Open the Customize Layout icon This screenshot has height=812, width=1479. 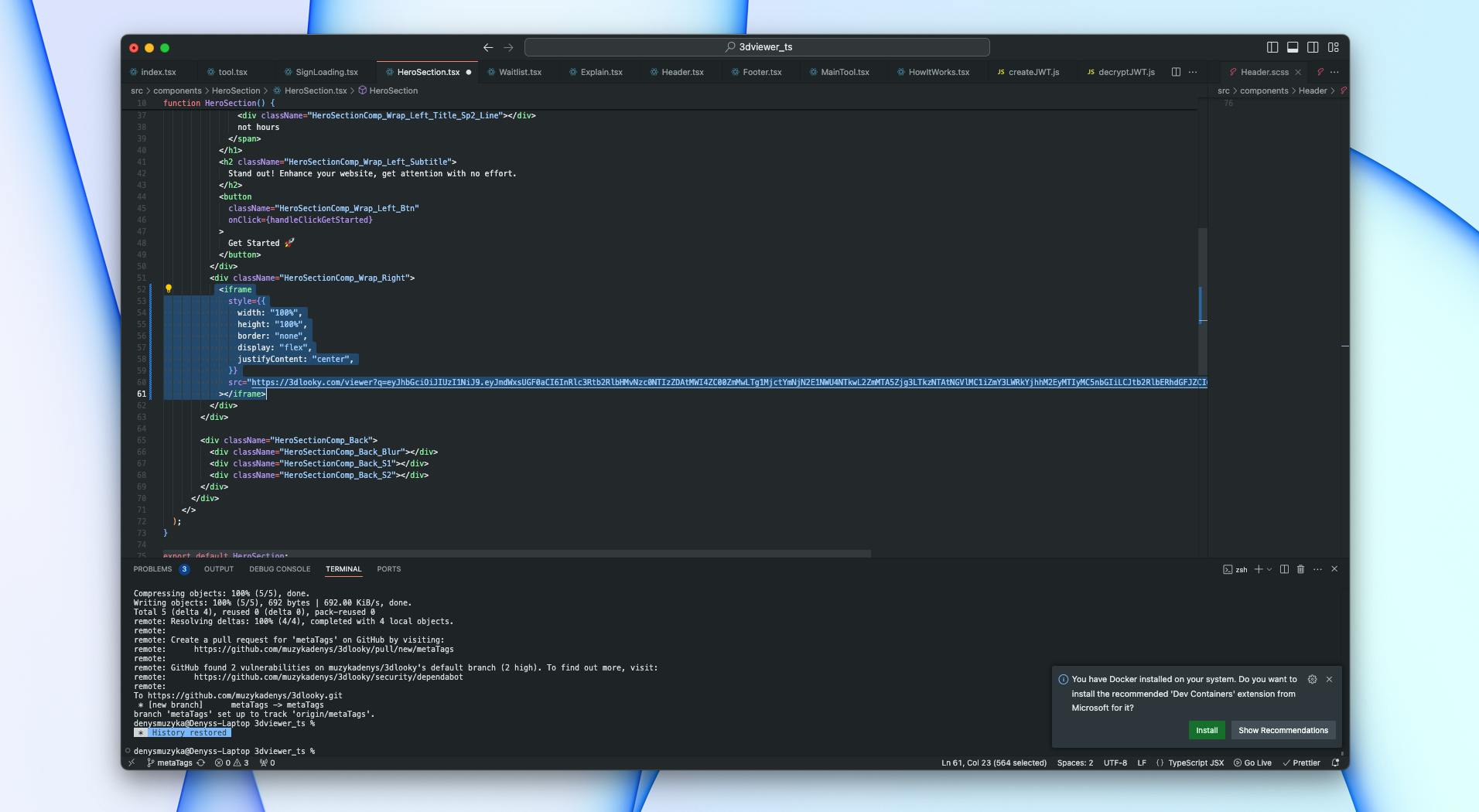tap(1334, 47)
